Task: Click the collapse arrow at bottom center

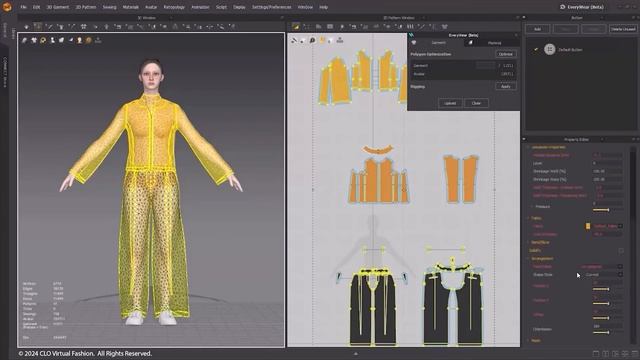Action: click(x=356, y=354)
